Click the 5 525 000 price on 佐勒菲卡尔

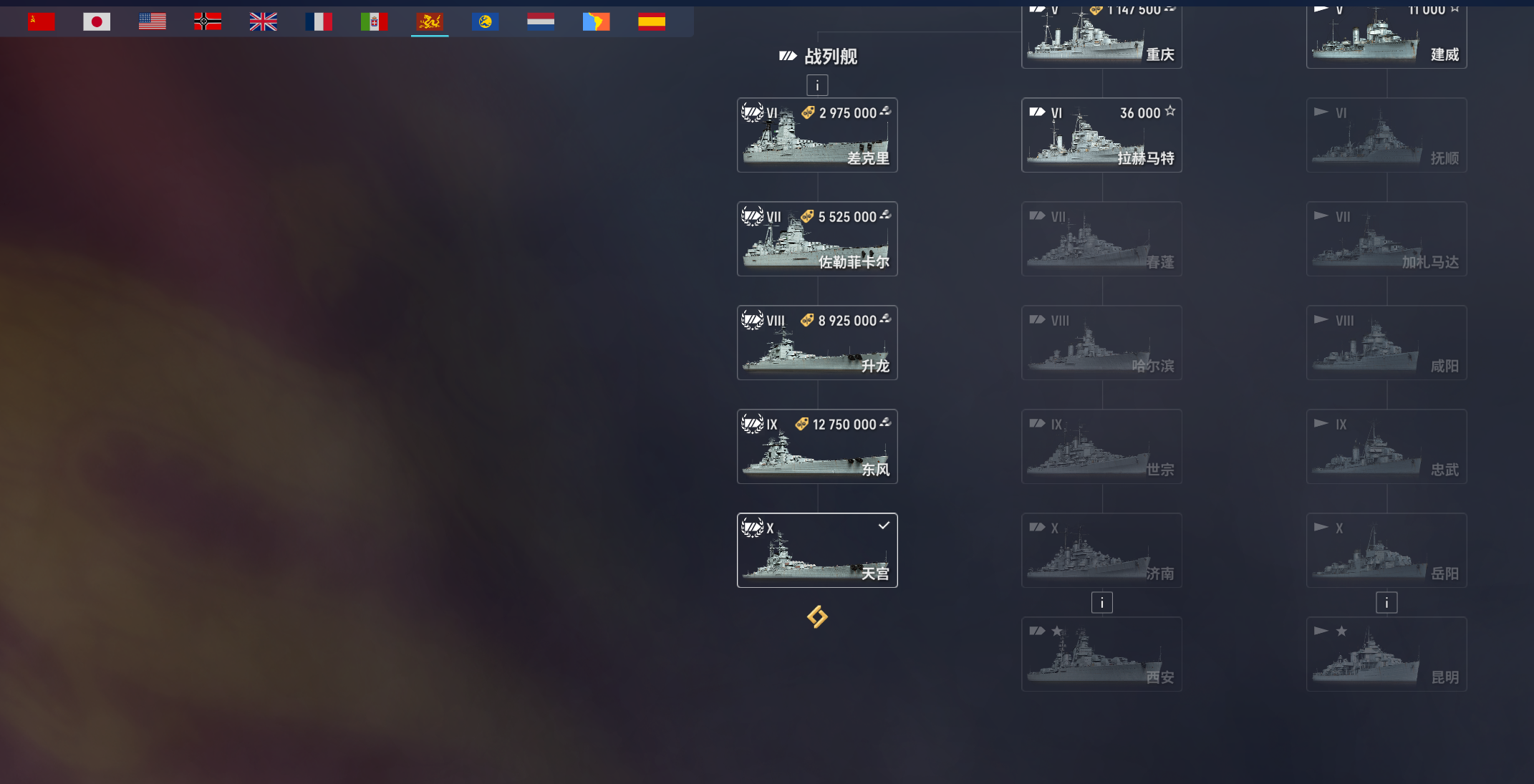pos(847,217)
